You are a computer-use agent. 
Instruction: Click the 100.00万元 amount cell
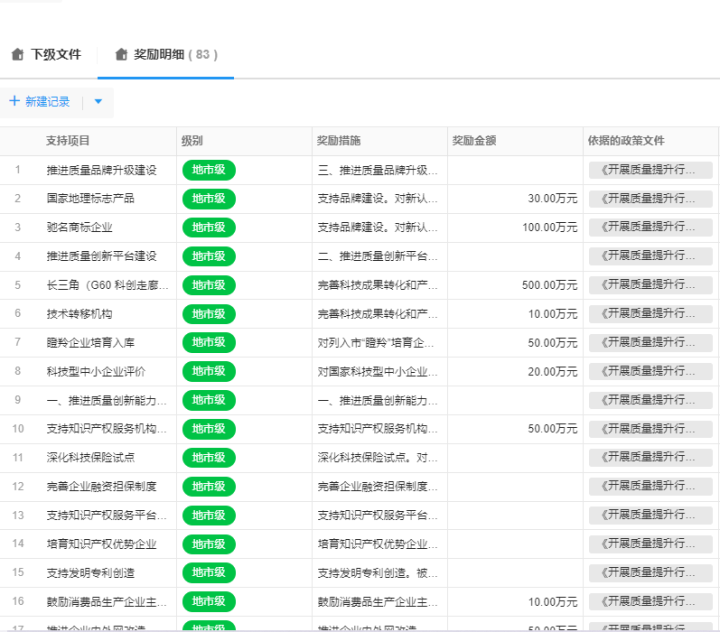[x=550, y=228]
